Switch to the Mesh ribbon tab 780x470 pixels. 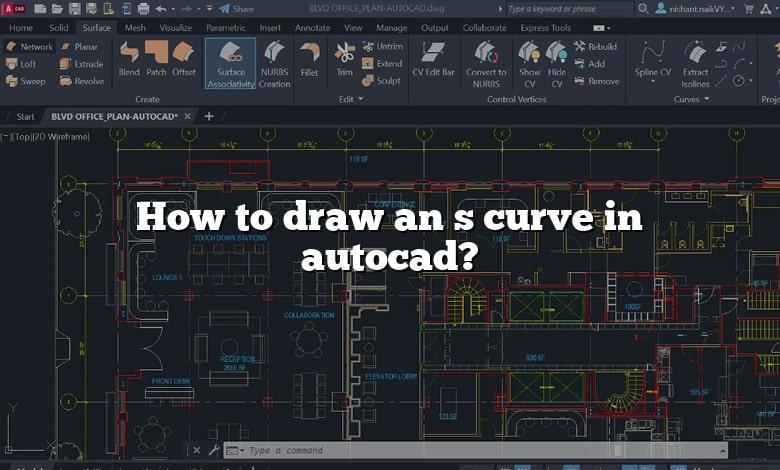pos(135,28)
